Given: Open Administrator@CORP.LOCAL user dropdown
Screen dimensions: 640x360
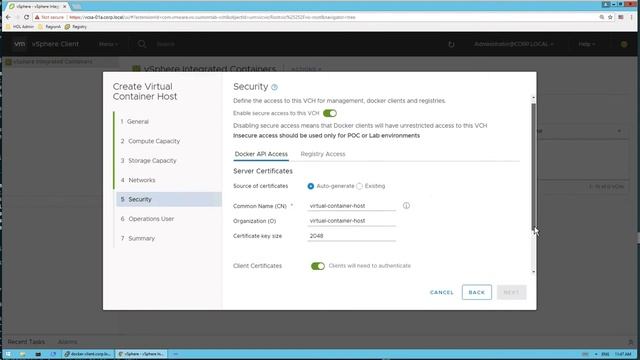Looking at the screenshot, I should point(514,44).
